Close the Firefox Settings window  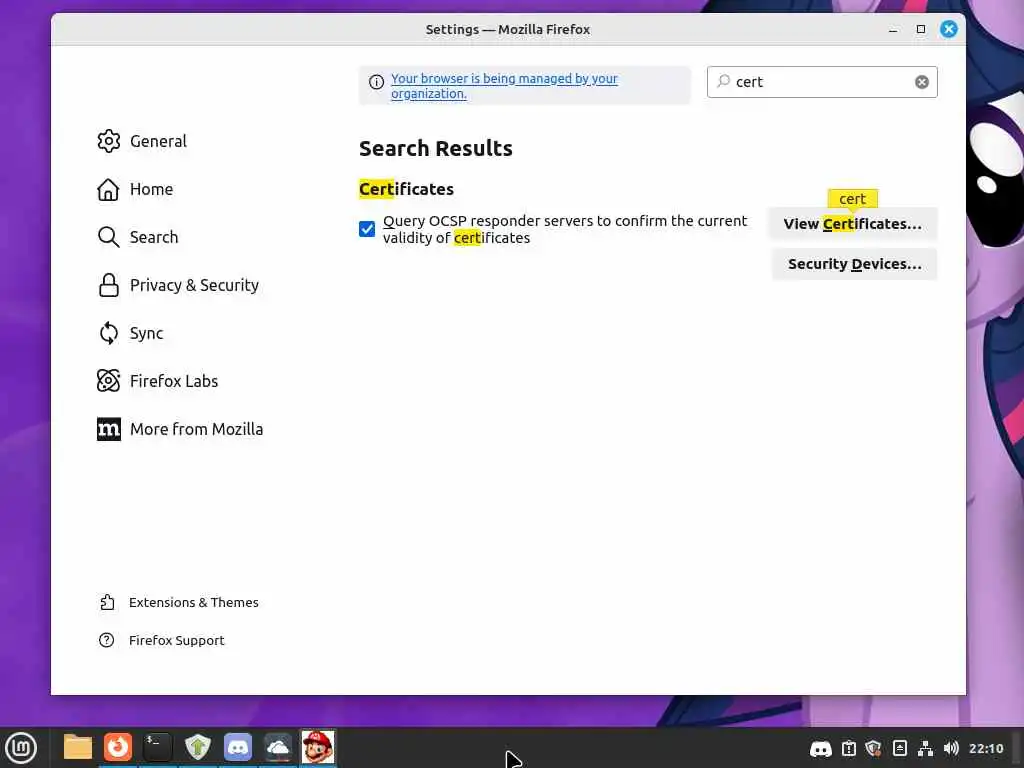pyautogui.click(x=949, y=29)
